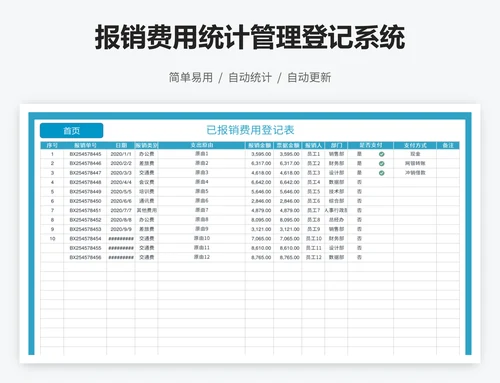Select the 报销单号 column header
The width and height of the screenshot is (500, 383).
(85, 145)
